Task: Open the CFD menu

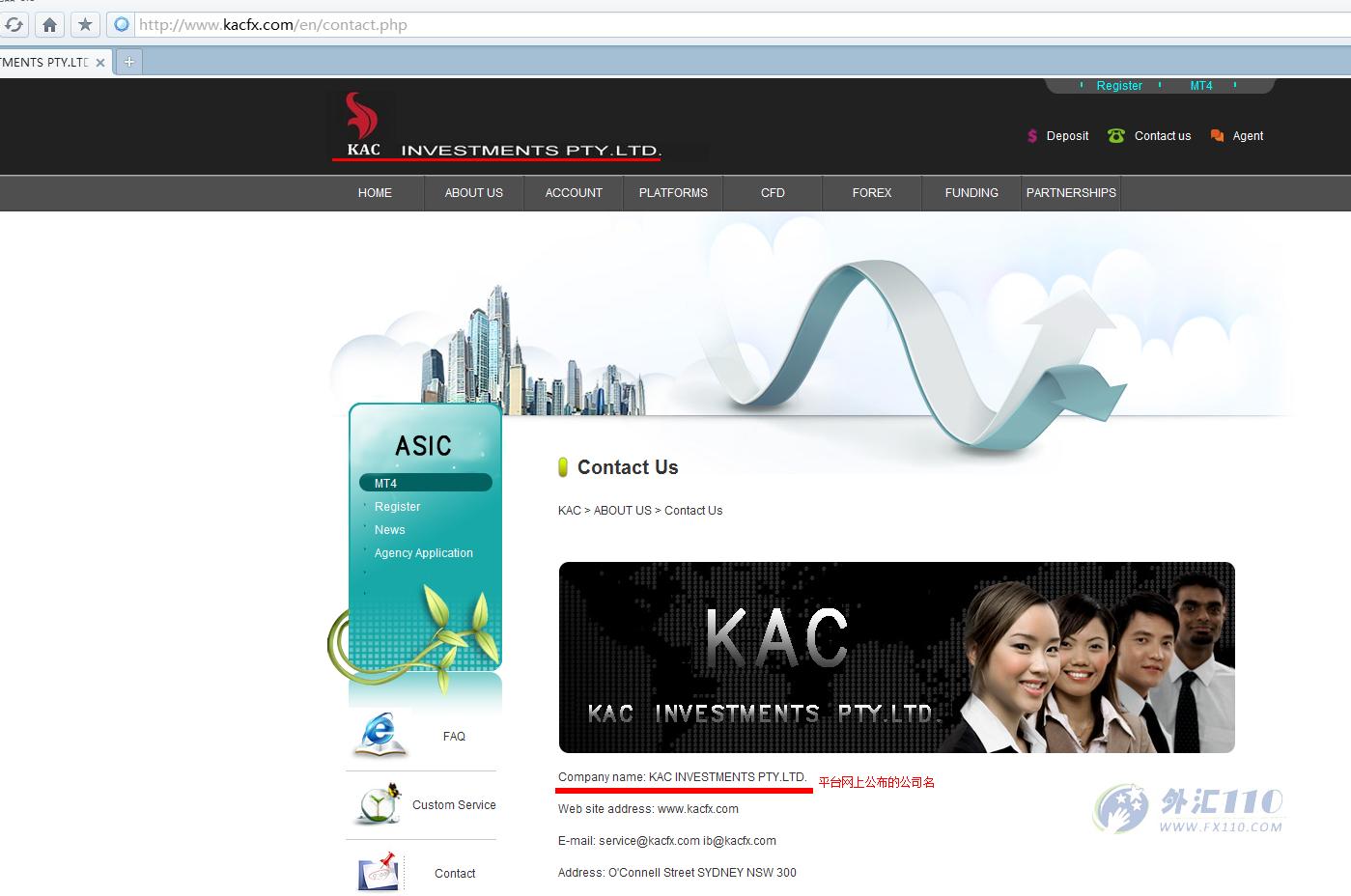Action: [773, 193]
